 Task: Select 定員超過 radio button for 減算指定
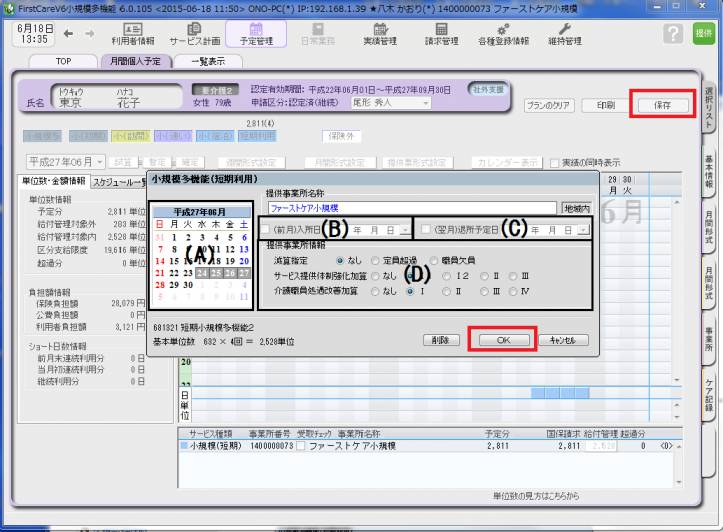[374, 259]
